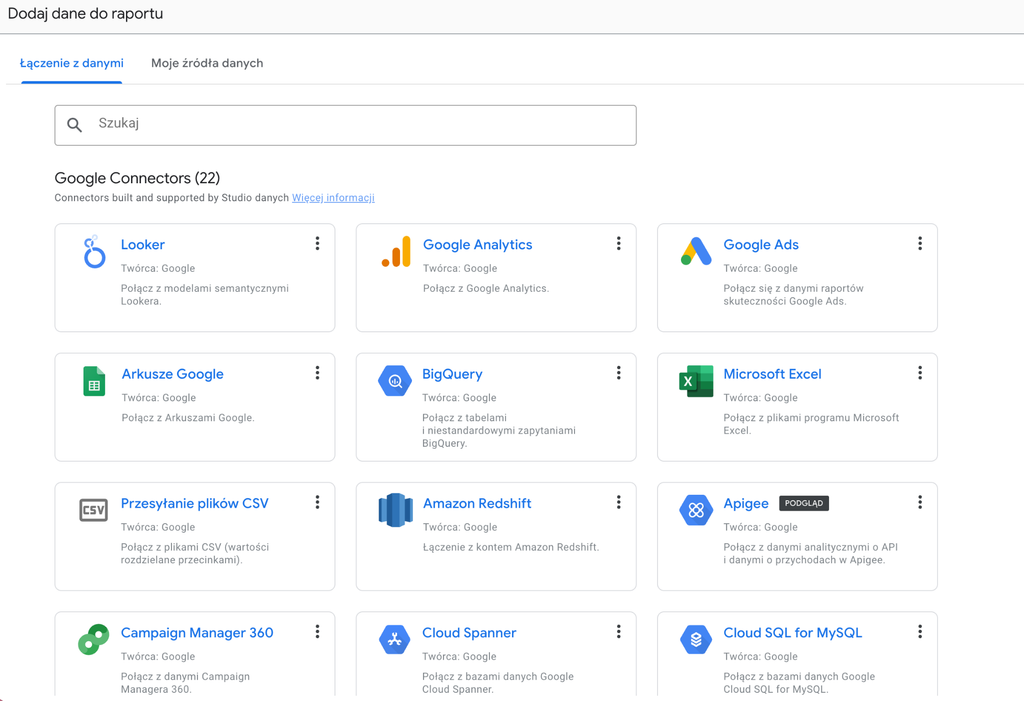Click the CSV file upload icon
1024x701 pixels.
click(93, 510)
